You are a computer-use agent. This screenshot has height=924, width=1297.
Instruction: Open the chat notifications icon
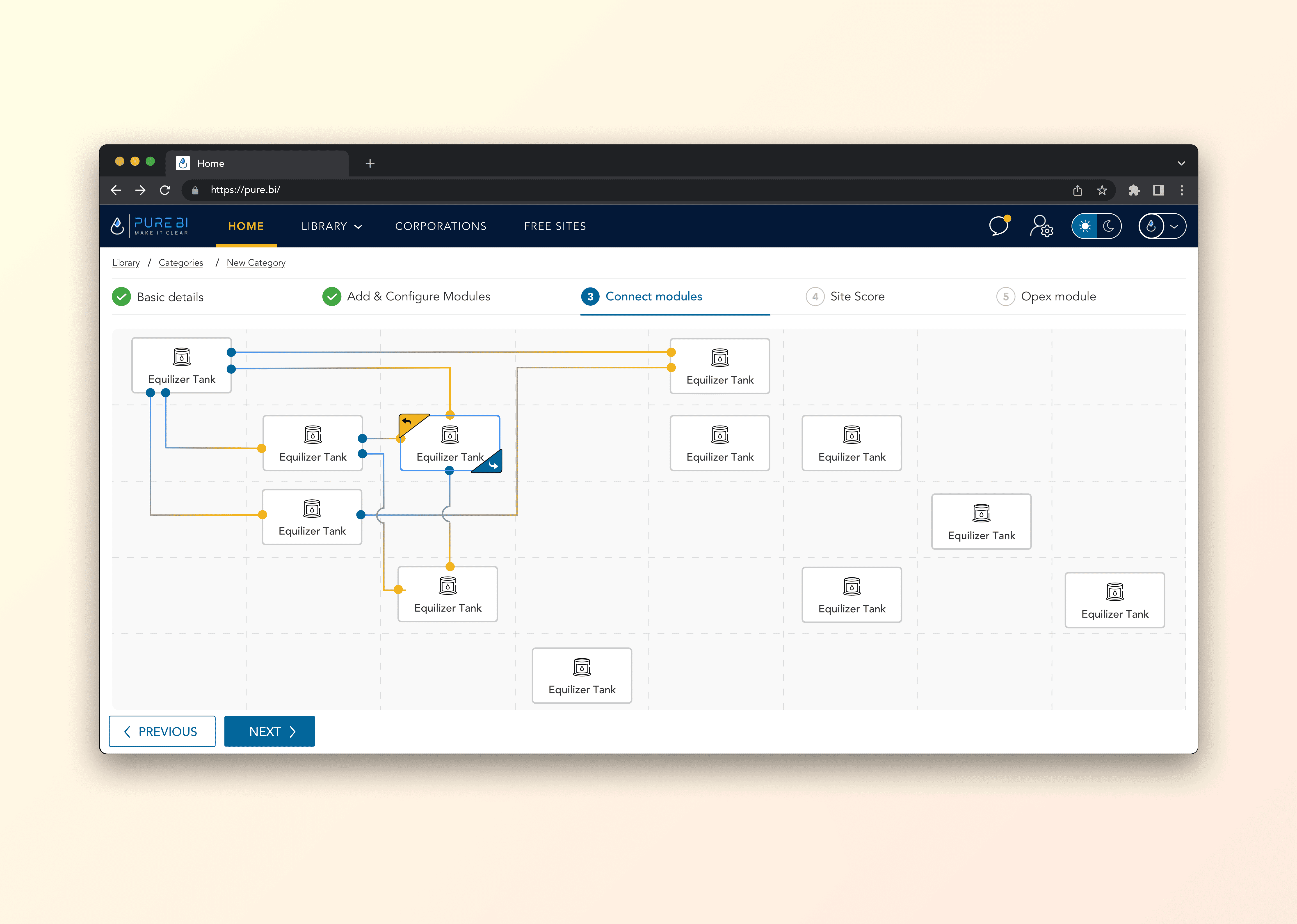click(x=998, y=226)
